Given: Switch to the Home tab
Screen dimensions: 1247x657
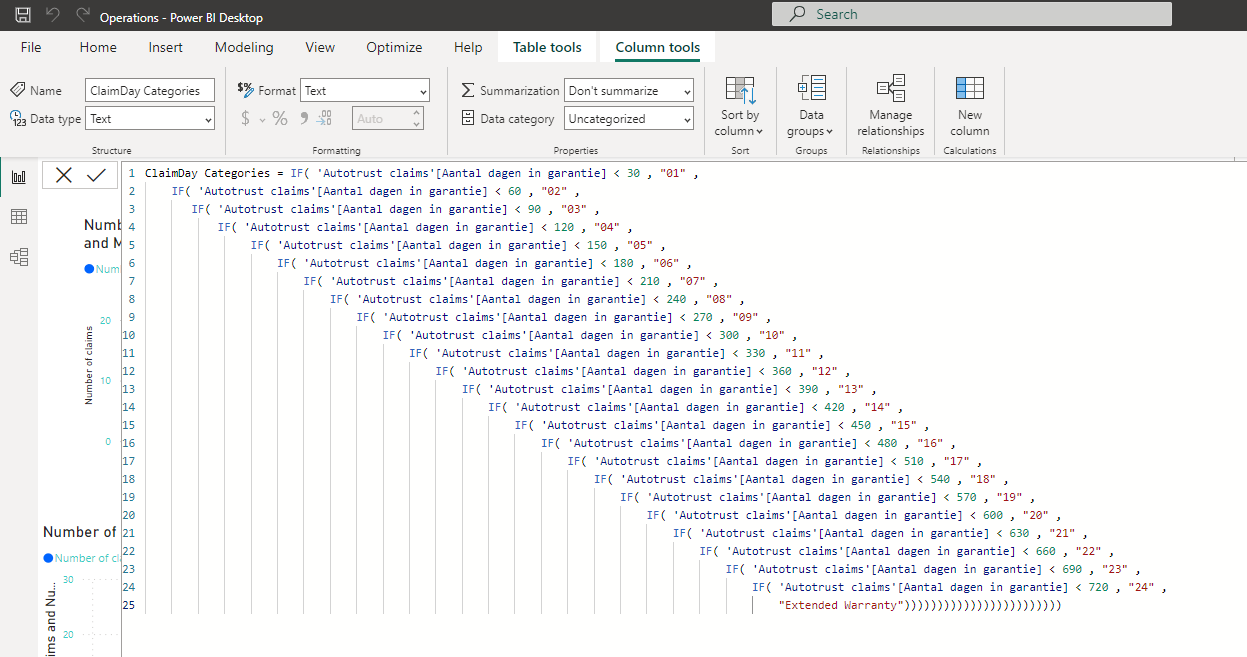Looking at the screenshot, I should 98,47.
